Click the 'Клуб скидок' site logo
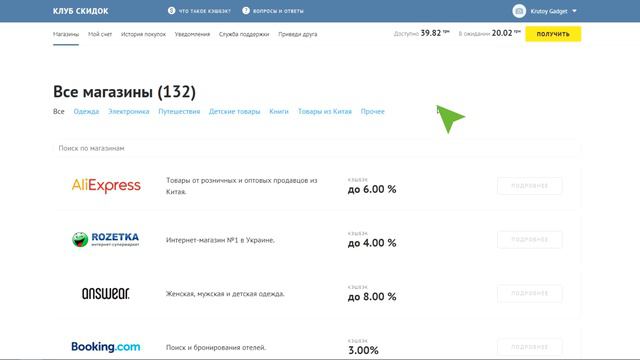This screenshot has width=640, height=360. point(80,11)
